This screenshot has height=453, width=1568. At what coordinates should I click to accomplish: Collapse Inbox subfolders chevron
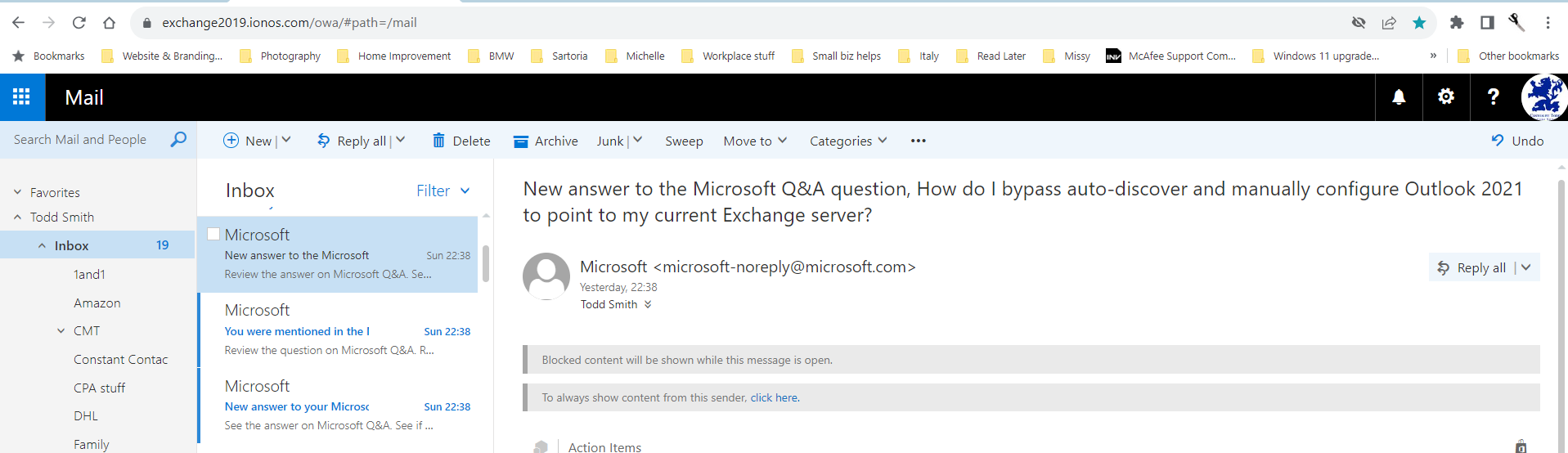[42, 245]
